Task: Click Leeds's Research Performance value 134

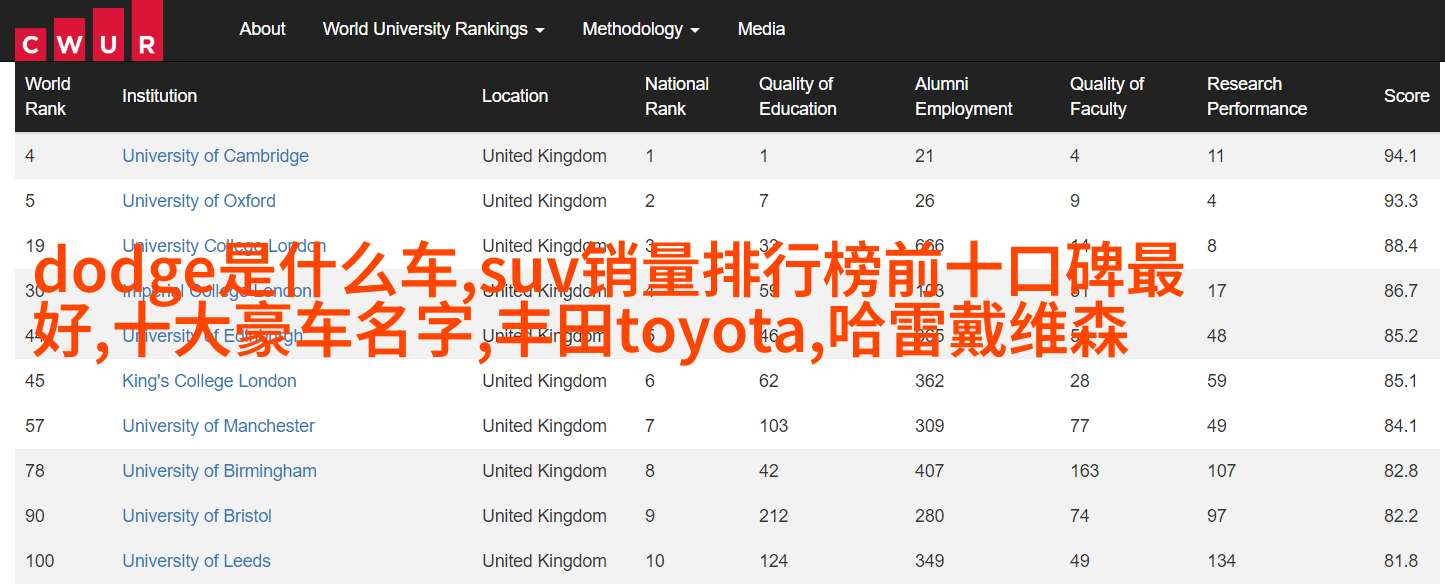Action: click(1222, 561)
